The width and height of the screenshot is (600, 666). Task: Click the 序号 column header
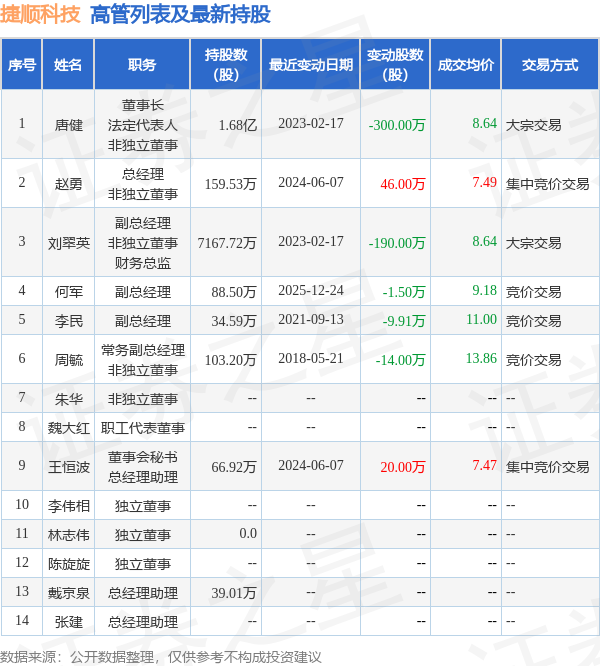pos(22,65)
